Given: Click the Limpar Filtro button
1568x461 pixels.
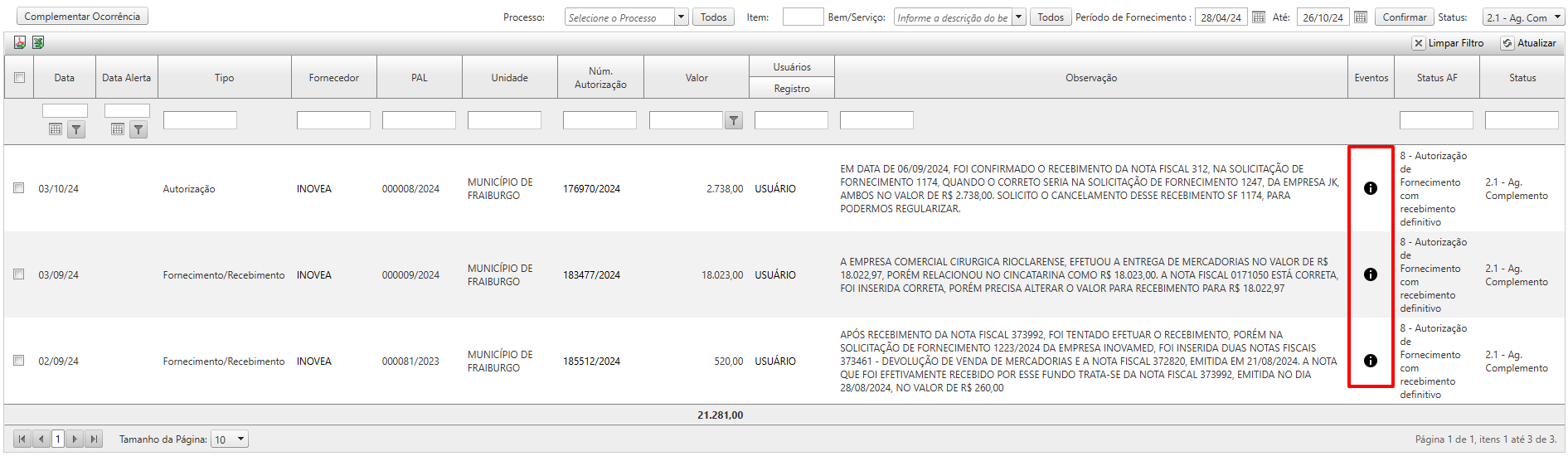Looking at the screenshot, I should point(1448,43).
